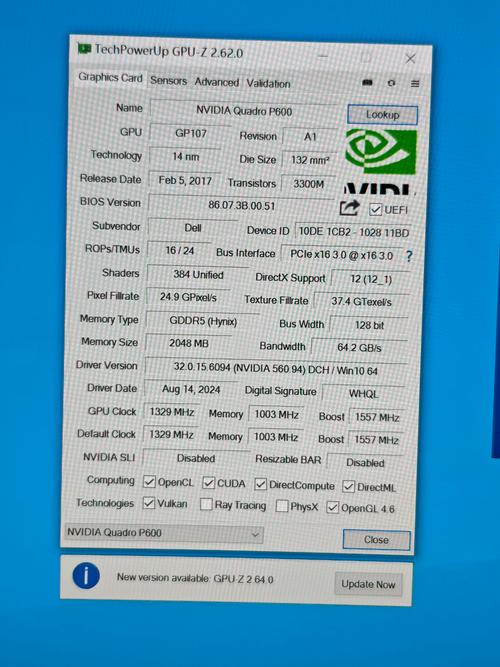Open the hamburger menu icon in GPU-Z
Viewport: 500px width, 667px height.
click(415, 84)
